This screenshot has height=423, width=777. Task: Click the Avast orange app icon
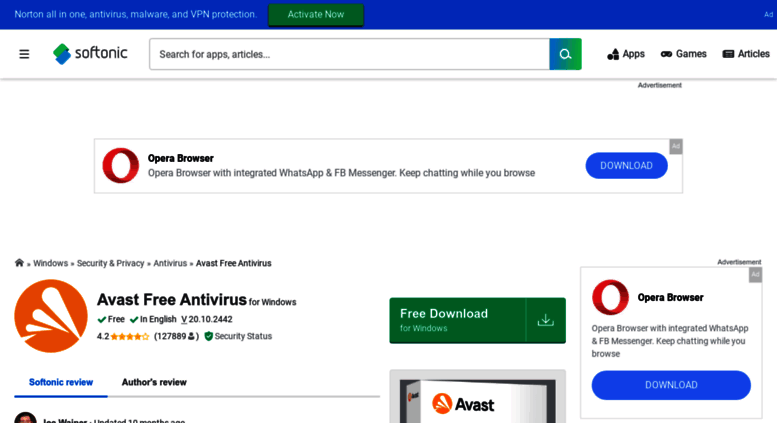[51, 316]
